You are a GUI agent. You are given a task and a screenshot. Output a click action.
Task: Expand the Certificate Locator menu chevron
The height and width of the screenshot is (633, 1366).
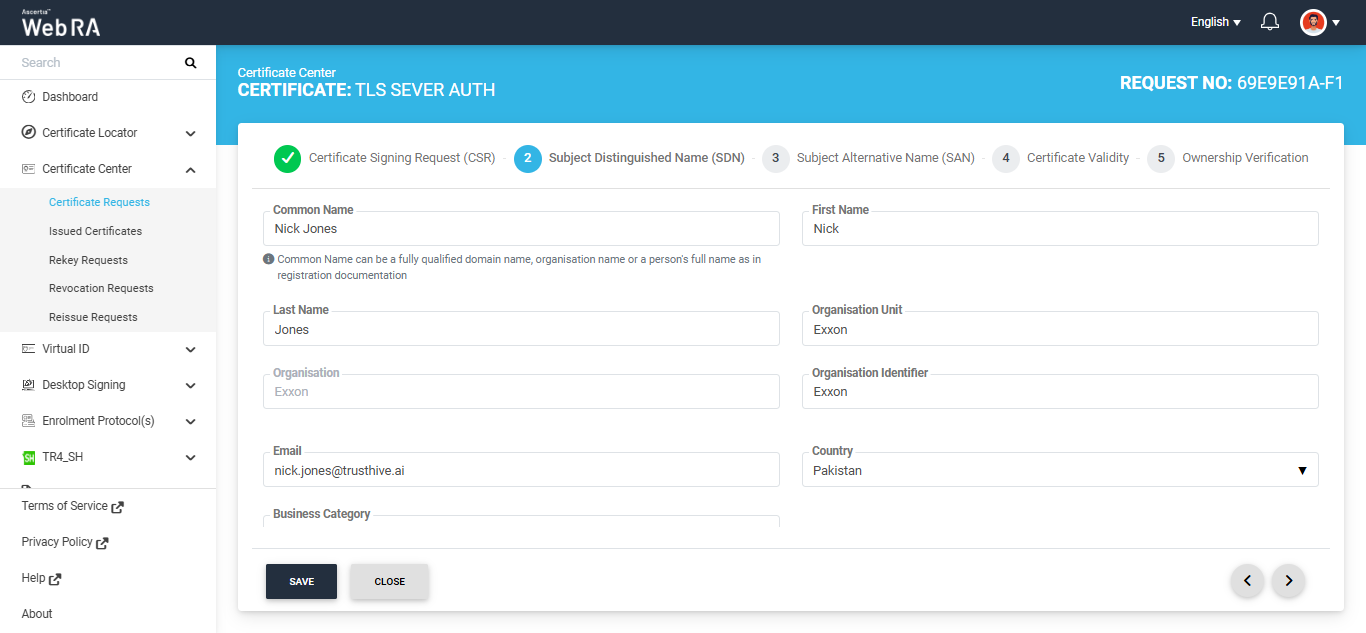click(x=191, y=133)
